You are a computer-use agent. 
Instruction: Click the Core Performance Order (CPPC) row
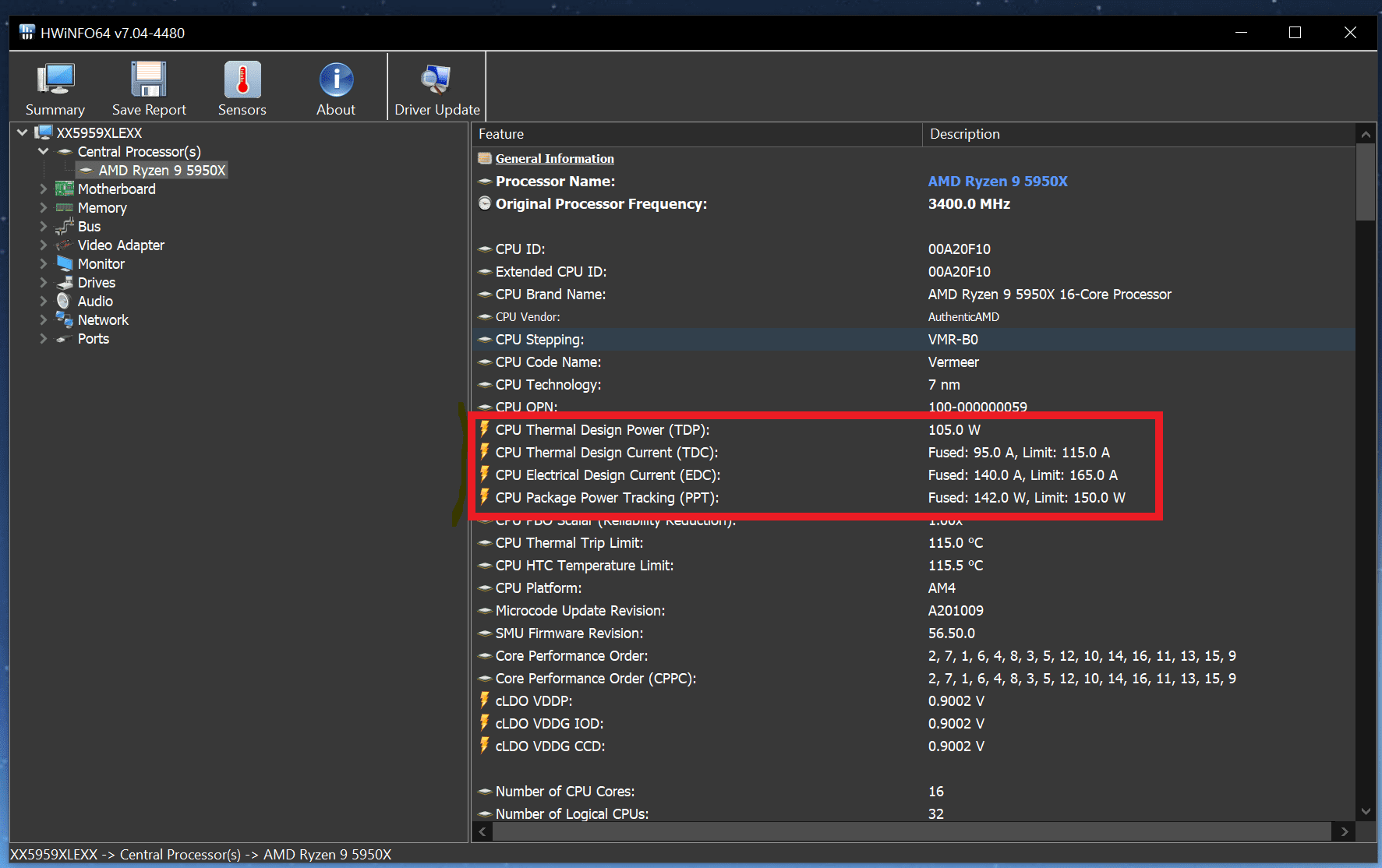[x=914, y=679]
